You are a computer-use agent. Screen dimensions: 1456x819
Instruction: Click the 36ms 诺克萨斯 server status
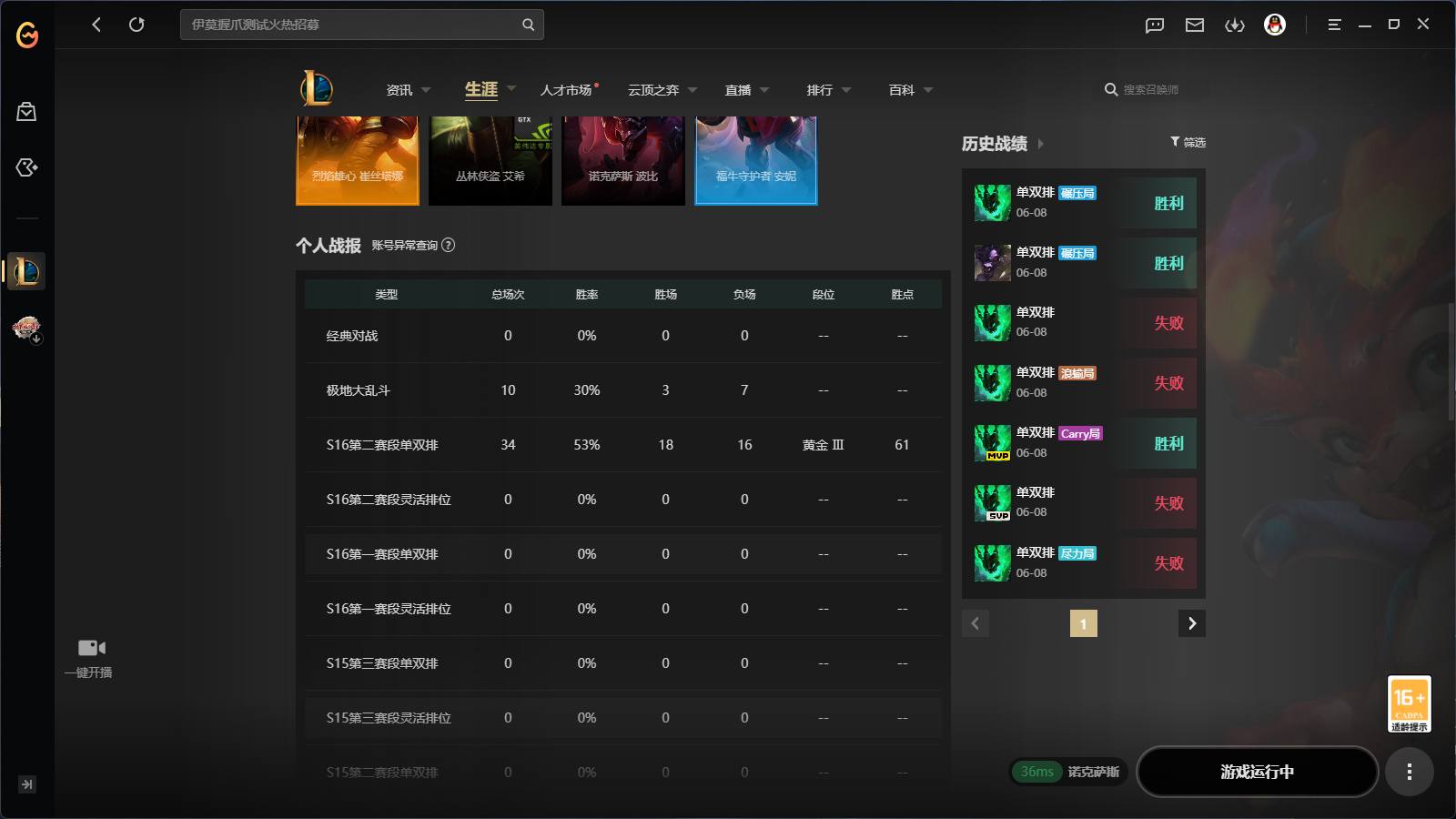[x=1068, y=772]
